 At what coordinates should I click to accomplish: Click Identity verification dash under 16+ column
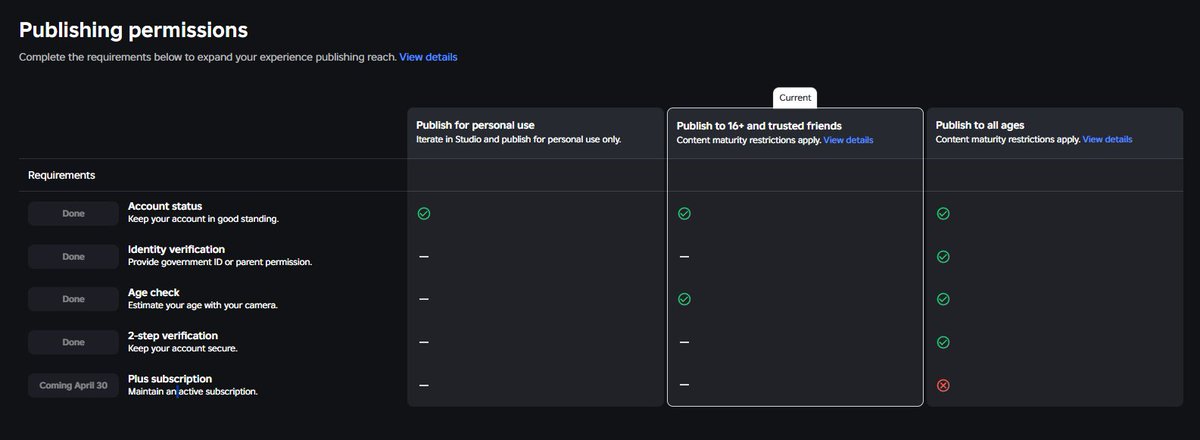point(684,256)
